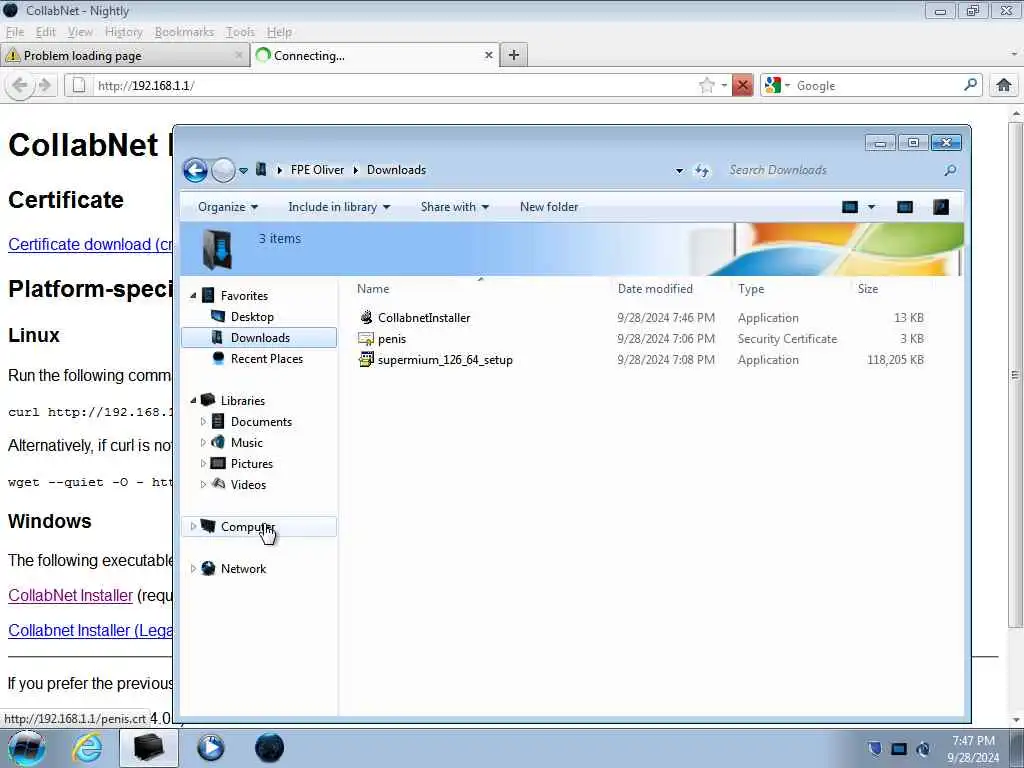Open the History menu in Nightly
This screenshot has height=768, width=1024.
(123, 32)
